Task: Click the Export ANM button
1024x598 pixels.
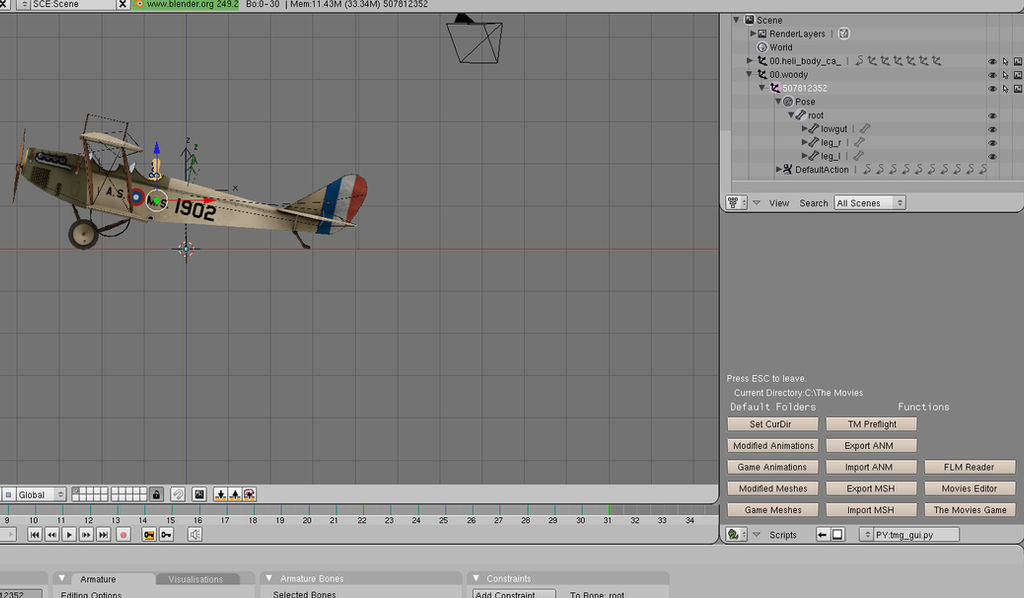Action: click(871, 446)
